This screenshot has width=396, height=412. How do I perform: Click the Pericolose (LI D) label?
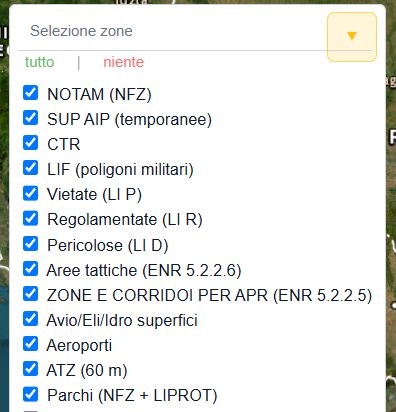(x=108, y=245)
